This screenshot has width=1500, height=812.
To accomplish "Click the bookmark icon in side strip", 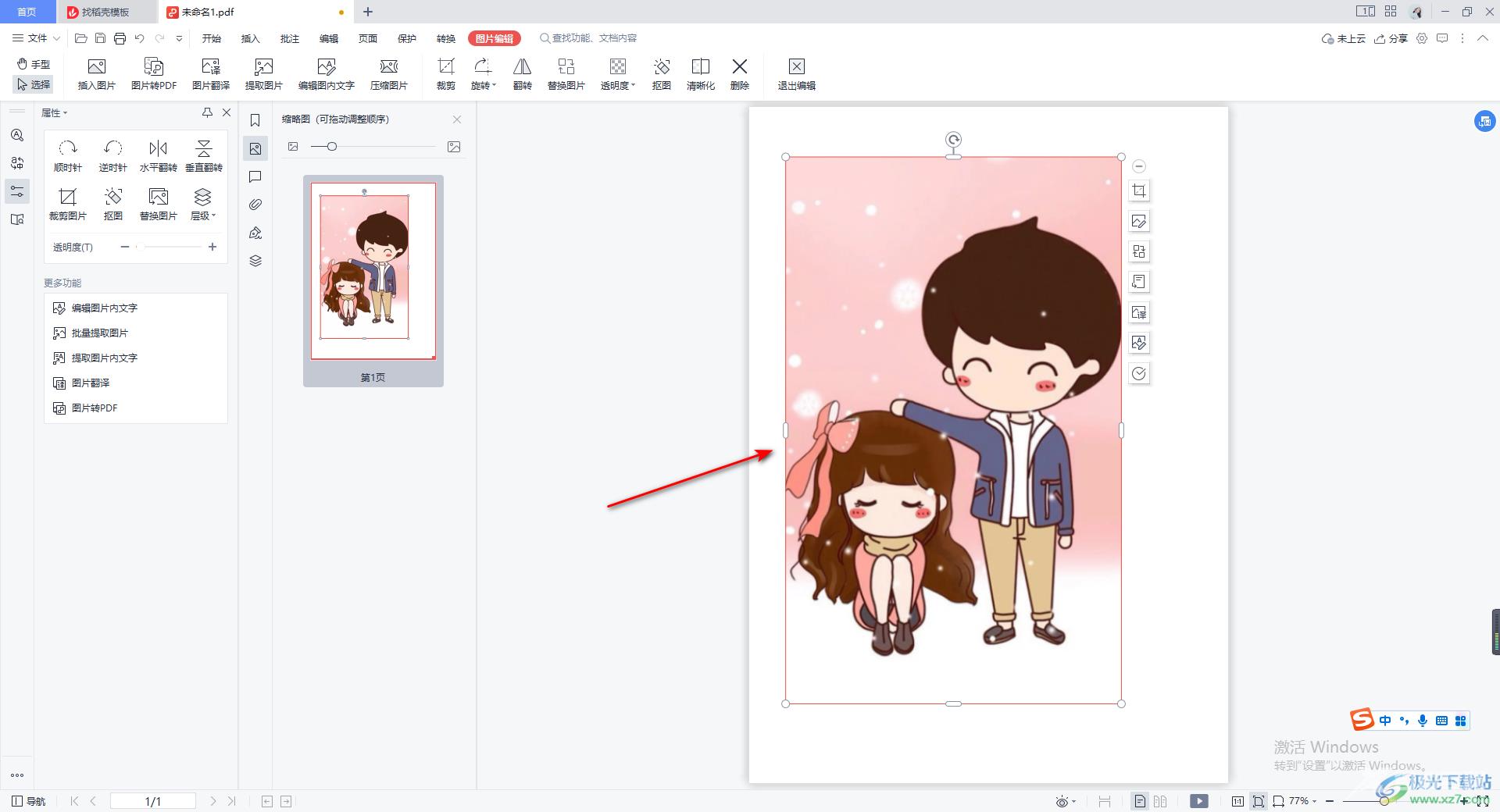I will click(x=255, y=120).
